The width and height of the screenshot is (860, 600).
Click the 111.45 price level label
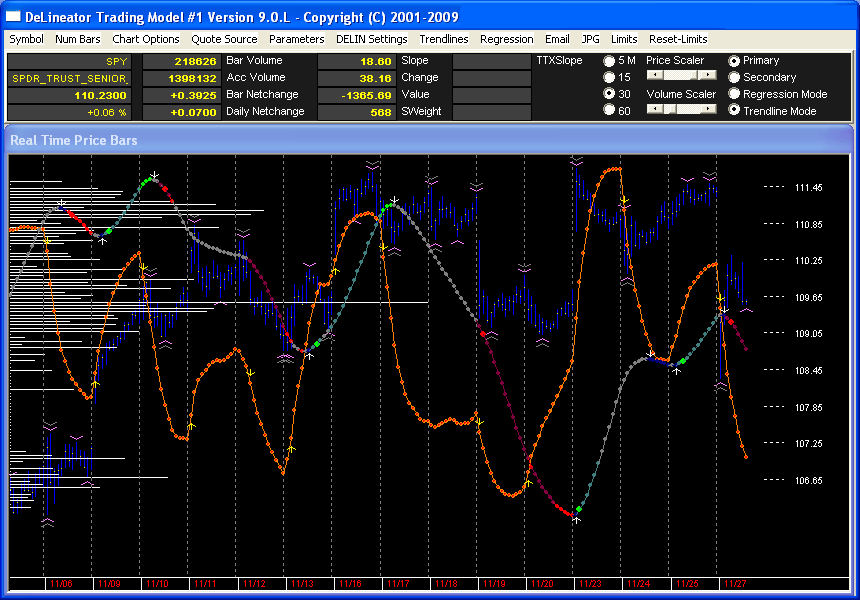pos(808,188)
